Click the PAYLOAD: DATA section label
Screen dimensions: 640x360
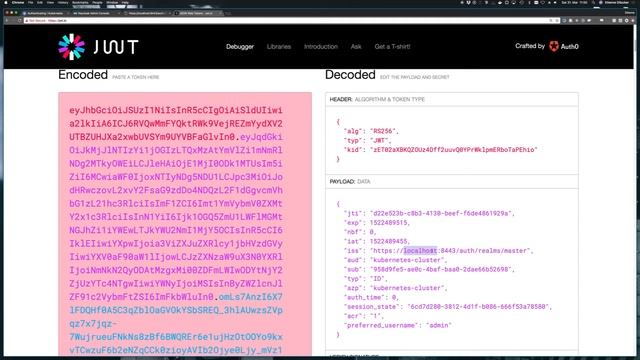tap(350, 182)
